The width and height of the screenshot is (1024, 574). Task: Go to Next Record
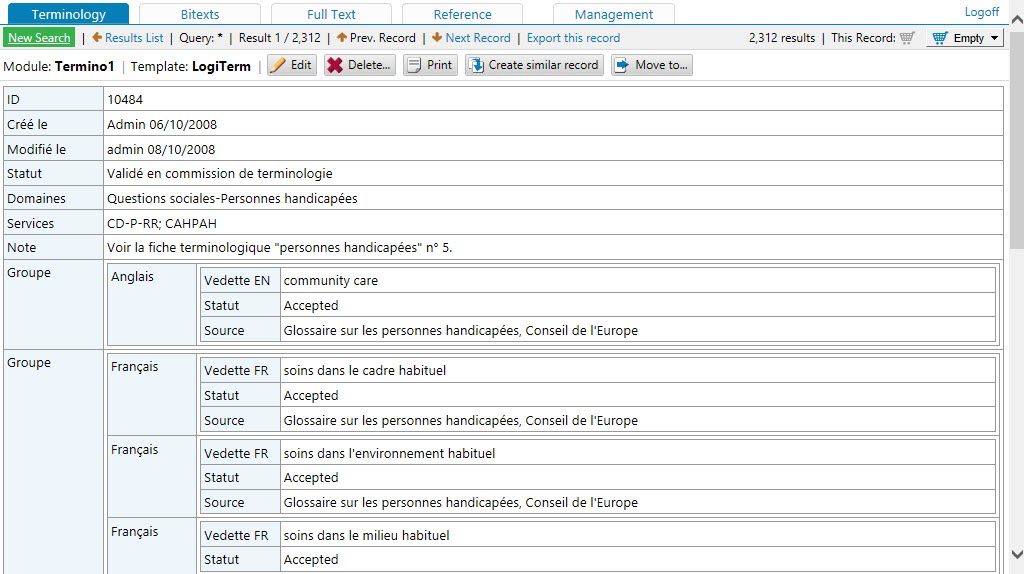[x=471, y=38]
